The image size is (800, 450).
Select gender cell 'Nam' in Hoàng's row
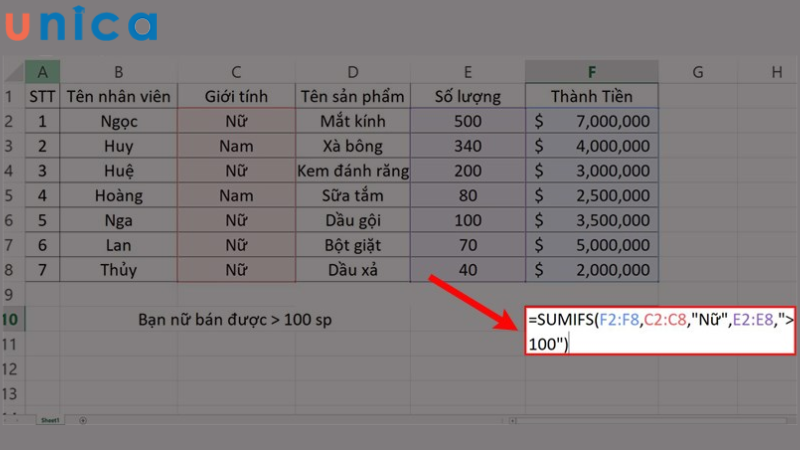coord(236,195)
